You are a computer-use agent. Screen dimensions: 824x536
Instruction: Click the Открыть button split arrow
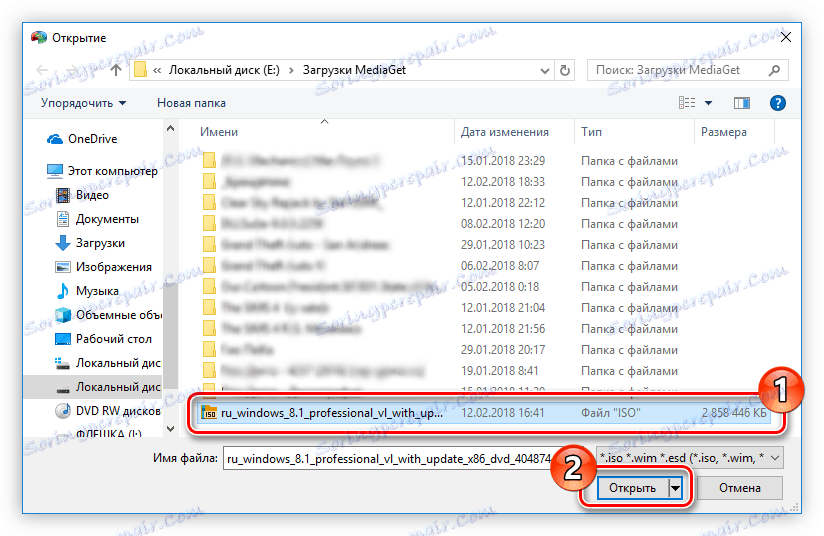tap(675, 488)
